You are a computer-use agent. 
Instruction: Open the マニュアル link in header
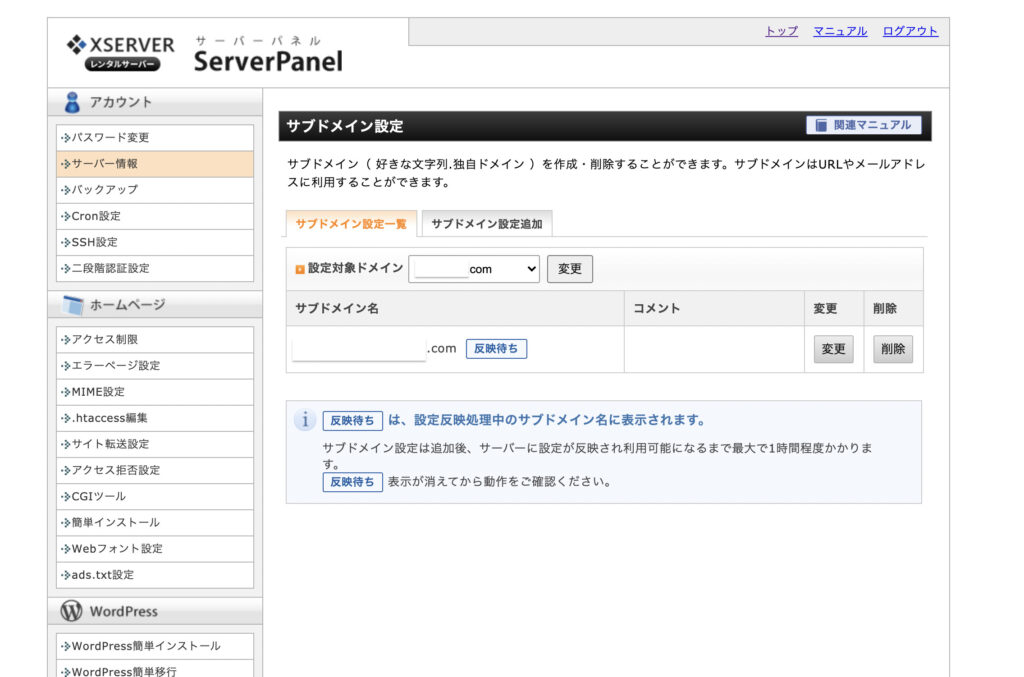(840, 31)
